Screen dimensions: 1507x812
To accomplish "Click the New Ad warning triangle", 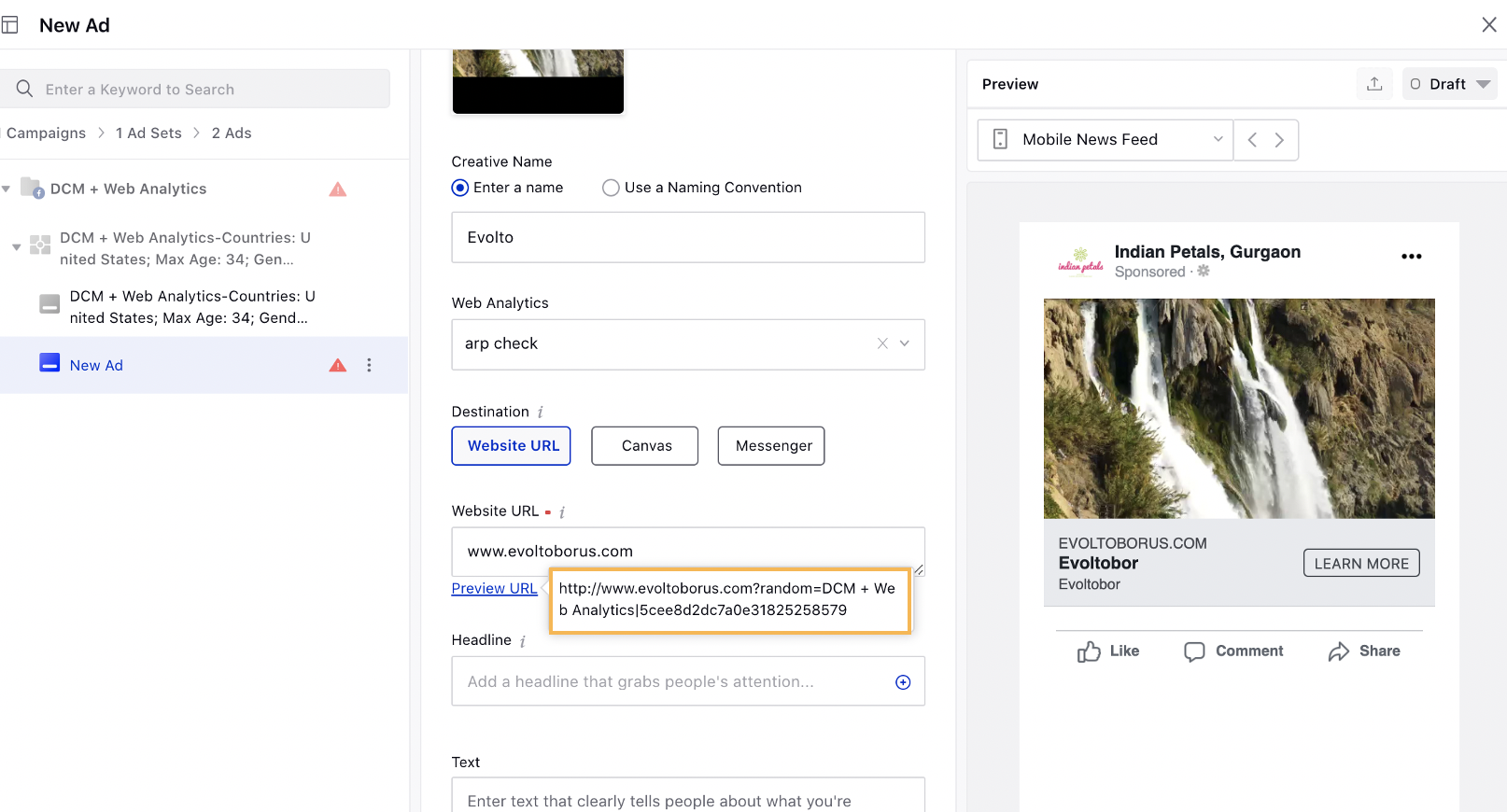I will (x=338, y=365).
